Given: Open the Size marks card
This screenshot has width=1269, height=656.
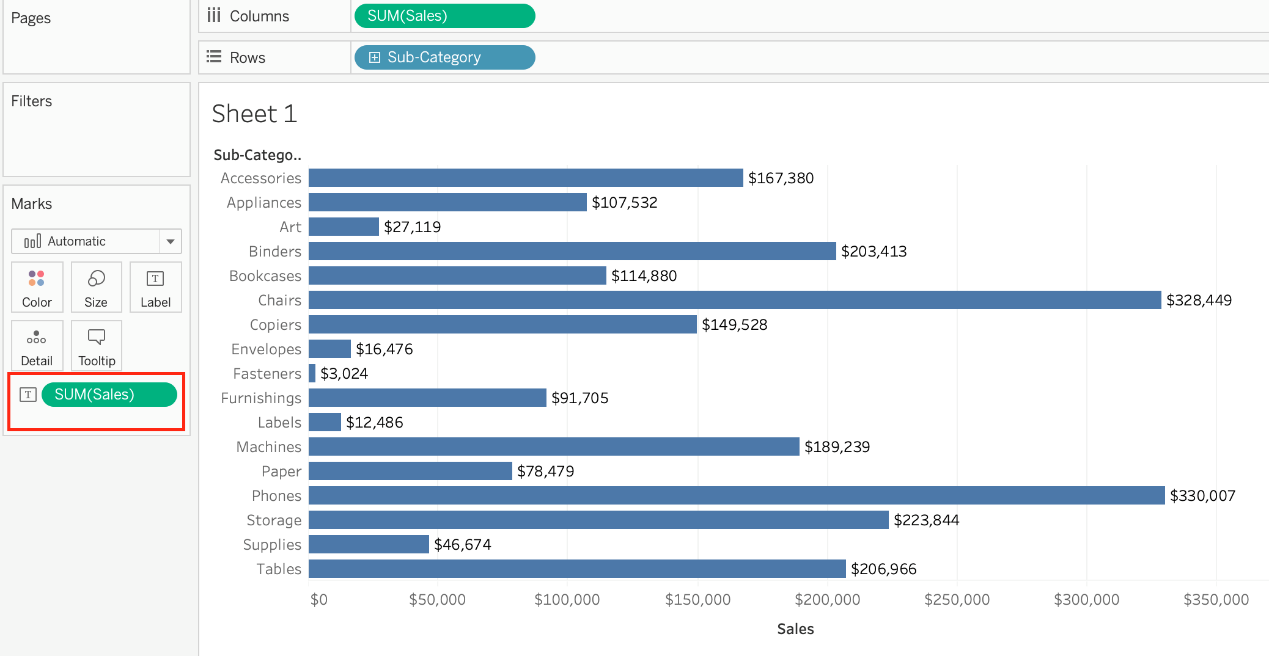Looking at the screenshot, I should (96, 288).
